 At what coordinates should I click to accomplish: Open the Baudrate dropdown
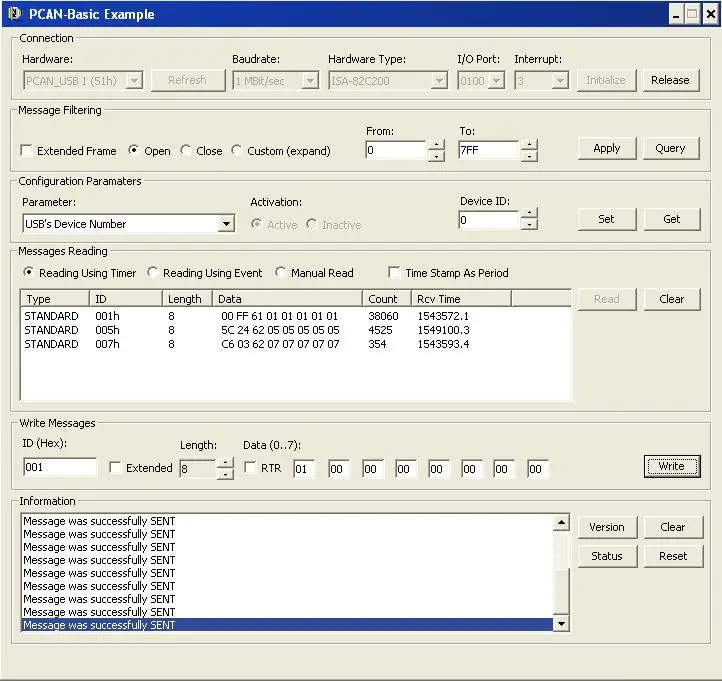click(310, 81)
